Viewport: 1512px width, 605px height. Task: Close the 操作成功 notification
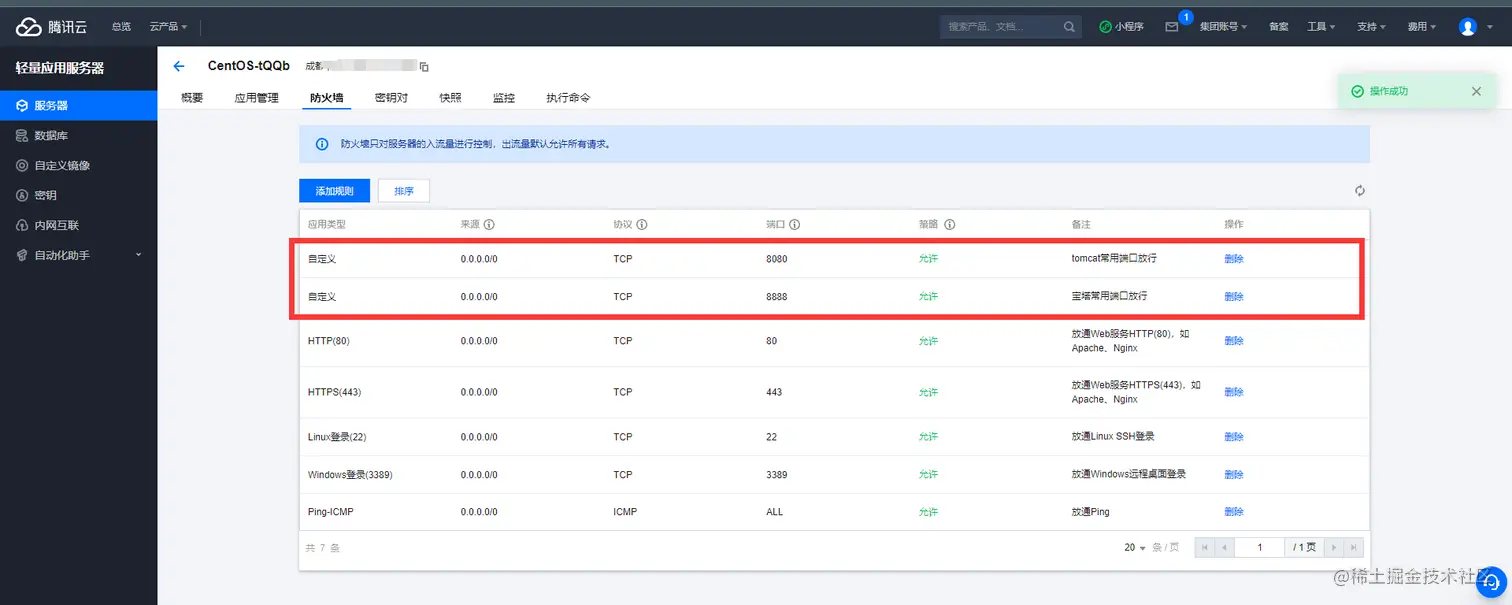1476,91
